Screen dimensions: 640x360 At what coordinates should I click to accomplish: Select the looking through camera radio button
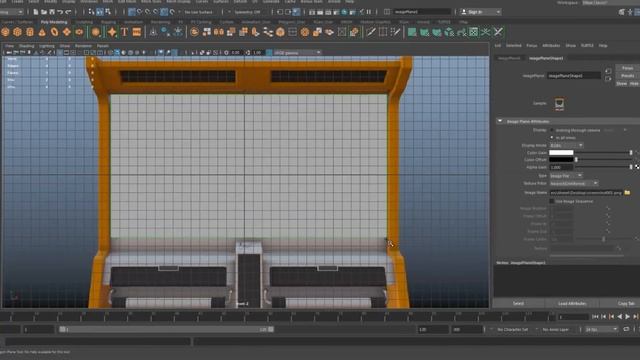click(x=552, y=130)
